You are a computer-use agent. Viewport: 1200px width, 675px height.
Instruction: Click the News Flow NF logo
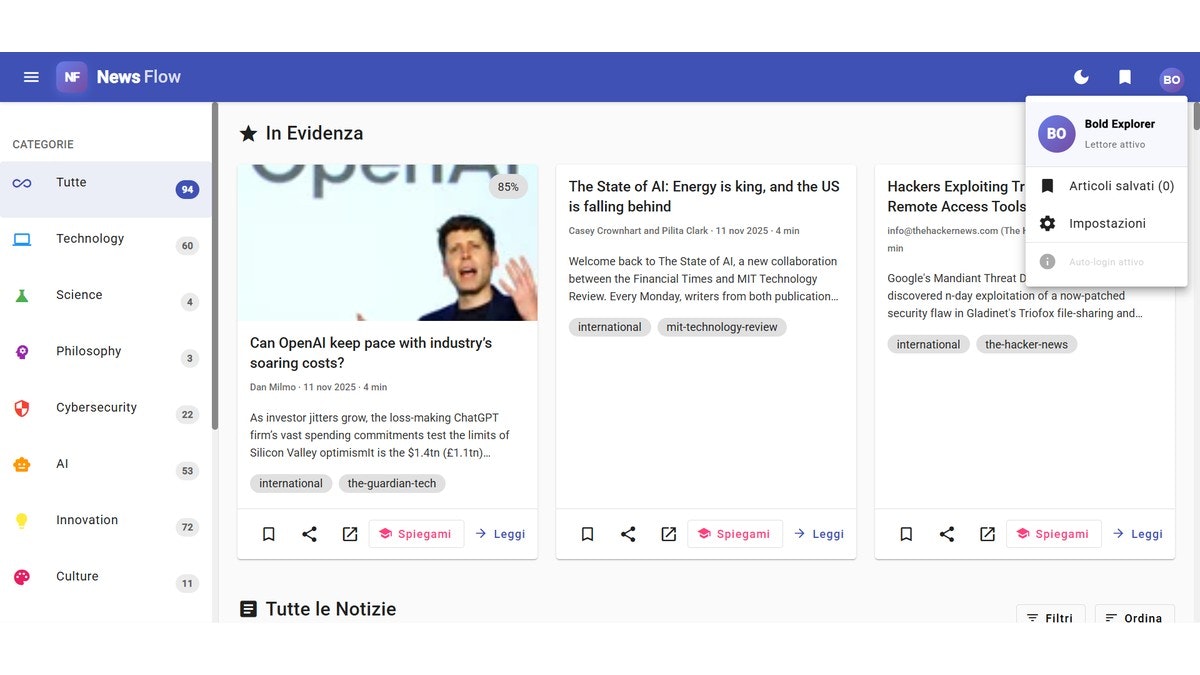coord(71,76)
